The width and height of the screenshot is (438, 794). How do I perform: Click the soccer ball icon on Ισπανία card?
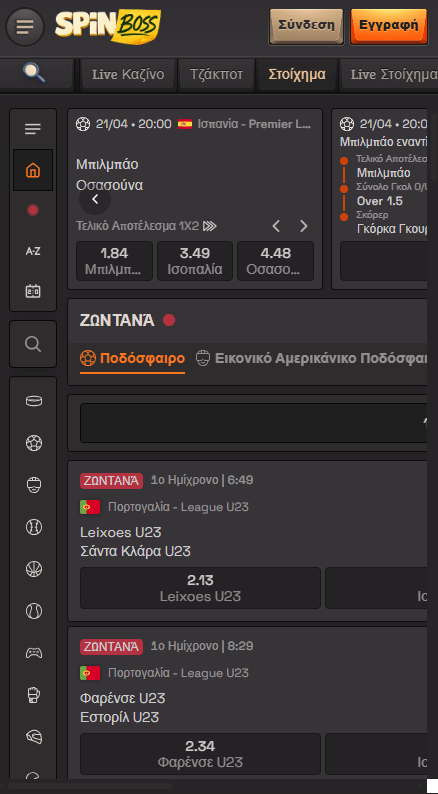83,124
